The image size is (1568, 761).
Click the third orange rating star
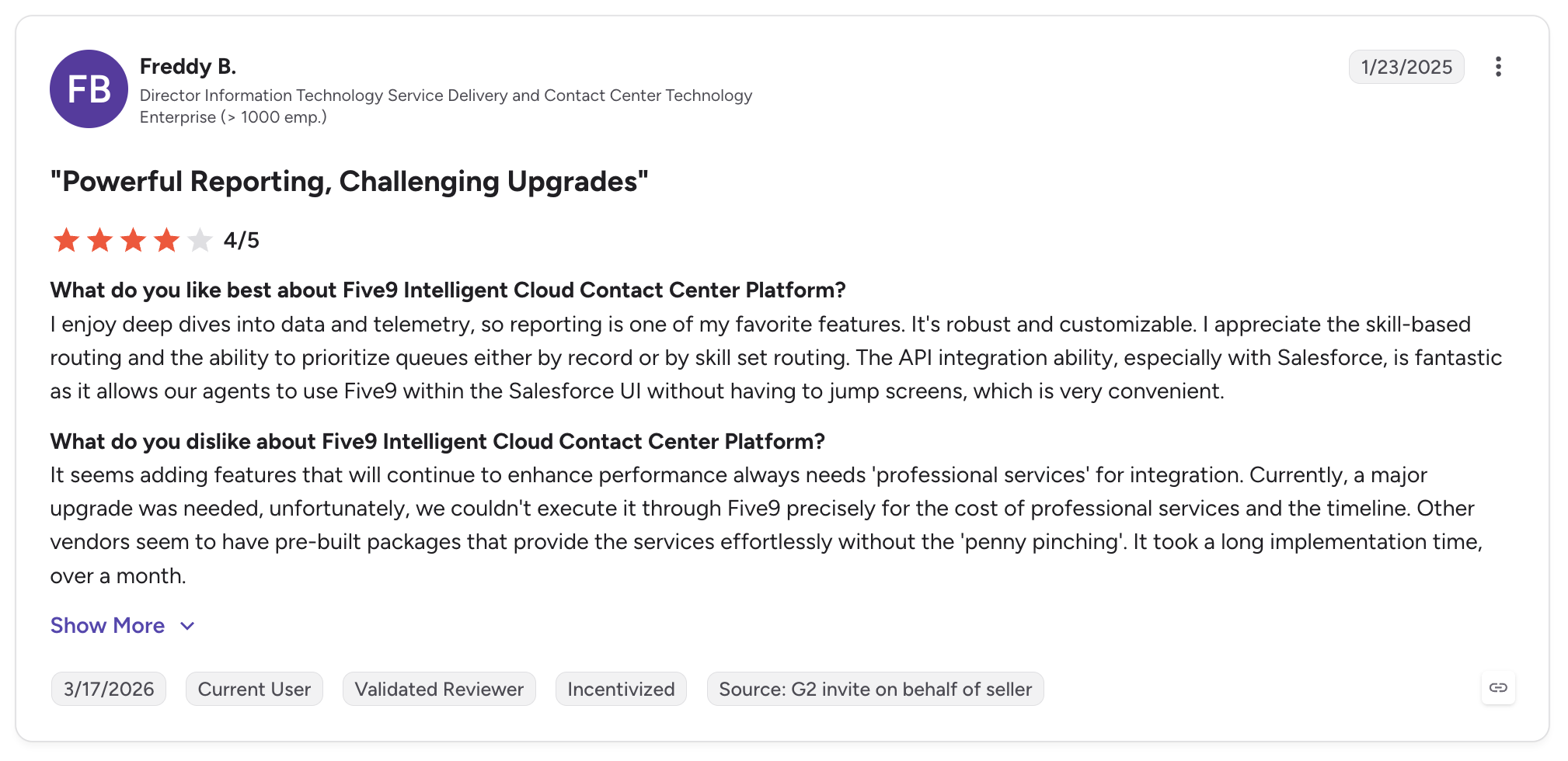[133, 240]
